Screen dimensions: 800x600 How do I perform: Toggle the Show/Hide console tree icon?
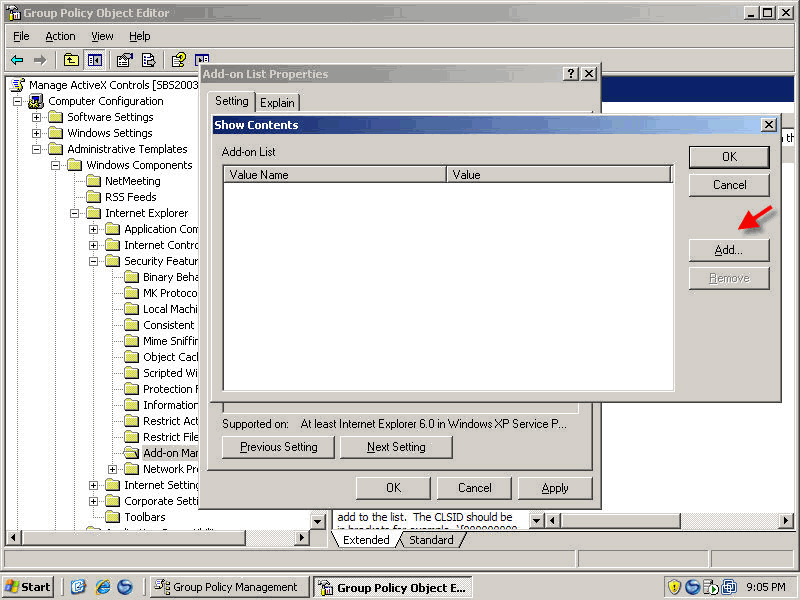tap(95, 60)
